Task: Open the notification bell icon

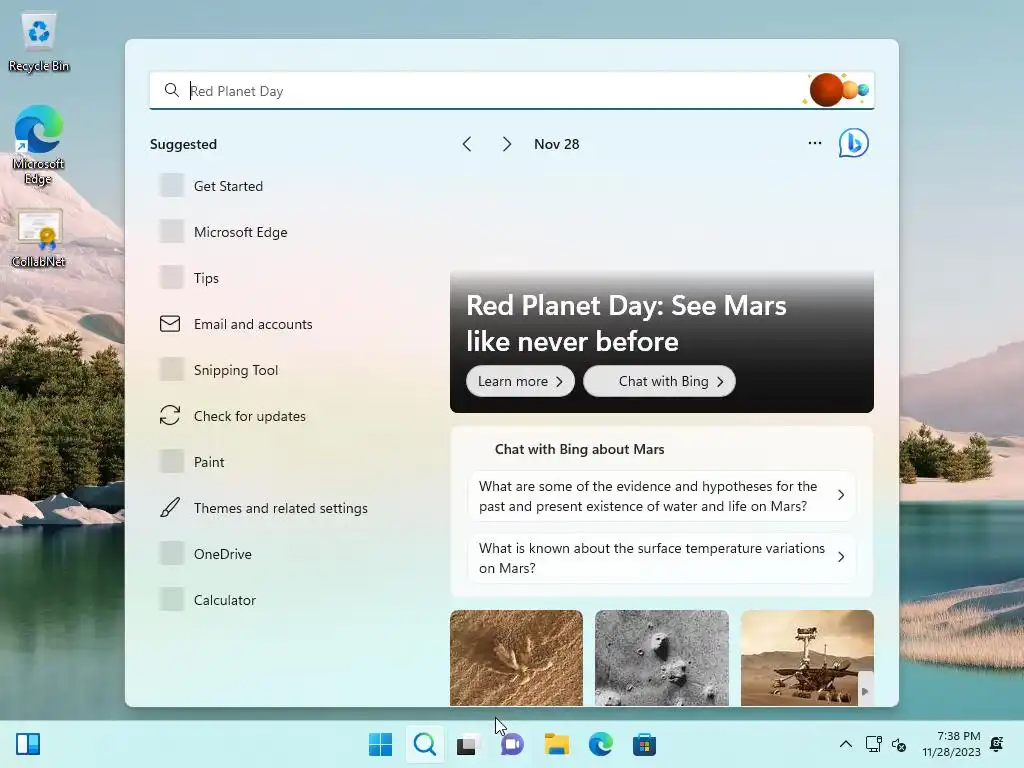Action: click(x=997, y=744)
